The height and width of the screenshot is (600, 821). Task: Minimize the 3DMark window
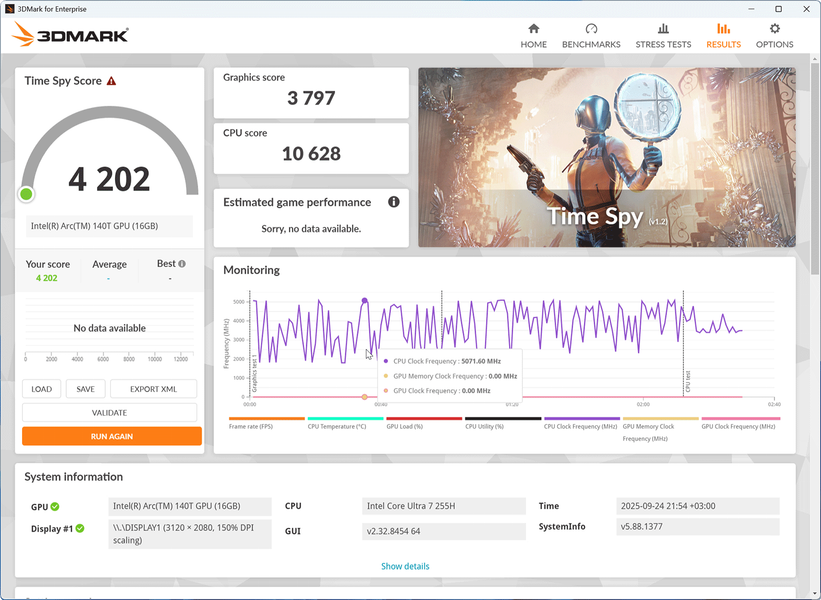pos(751,9)
